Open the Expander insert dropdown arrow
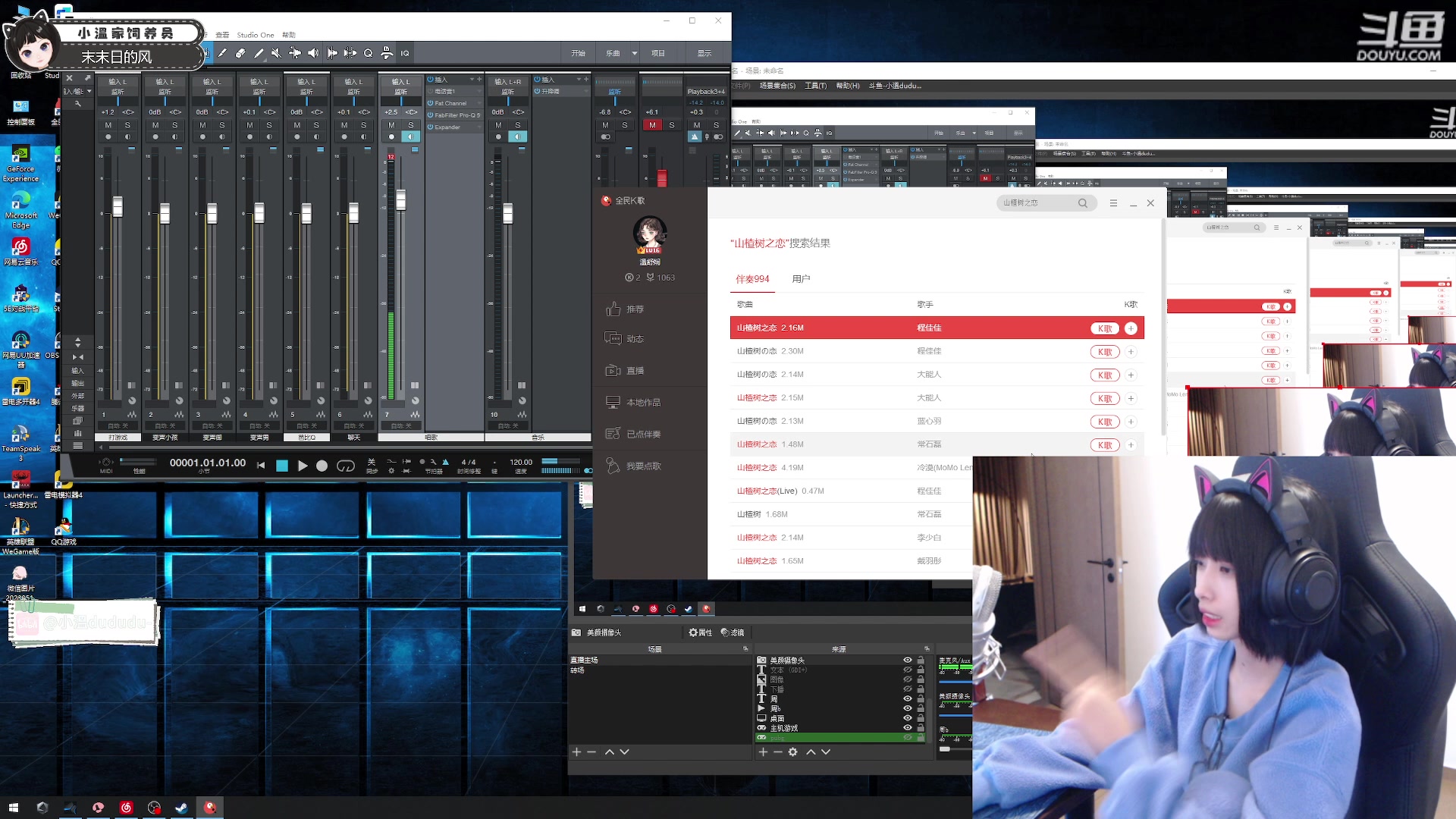 [479, 127]
